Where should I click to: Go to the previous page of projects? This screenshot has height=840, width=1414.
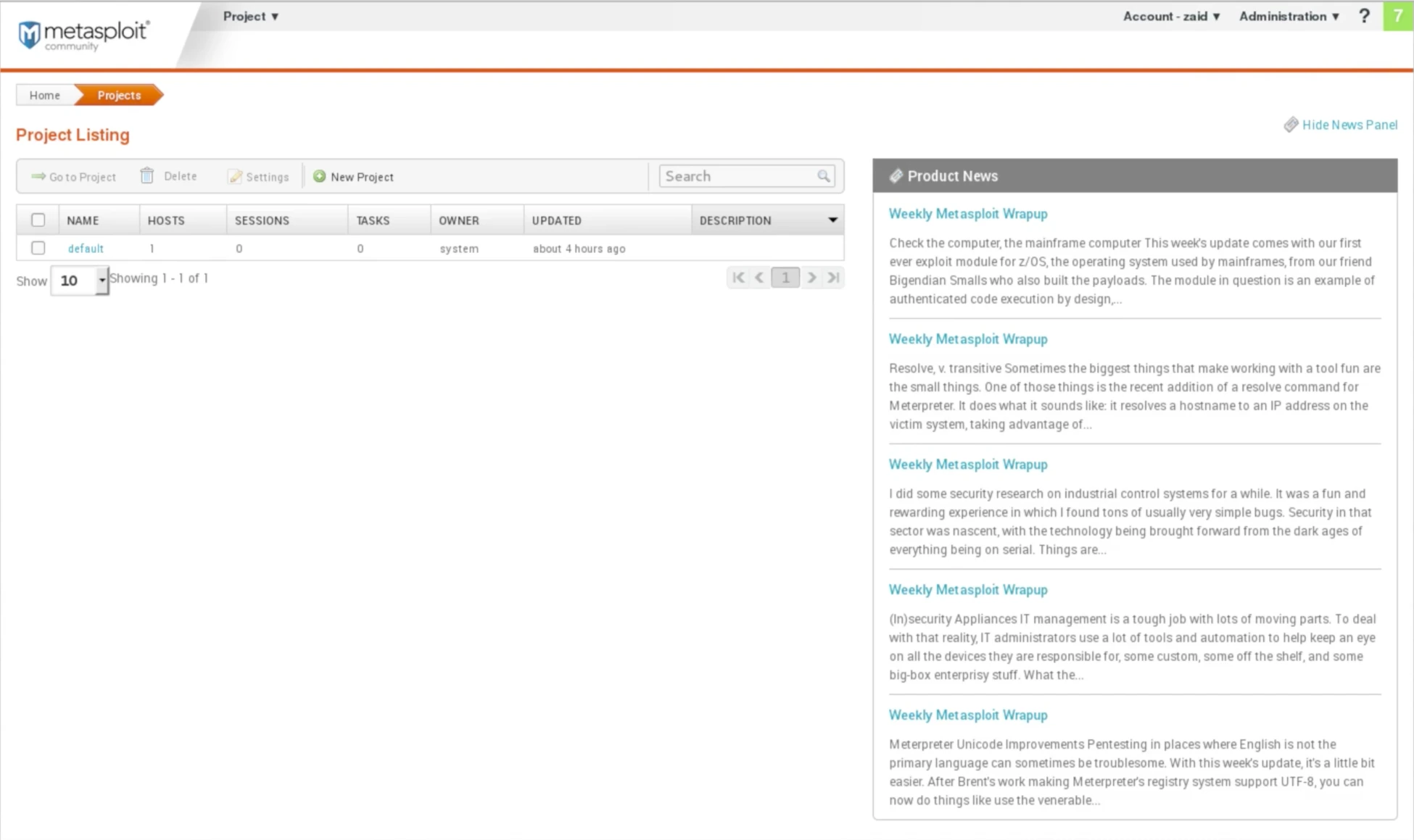pyautogui.click(x=760, y=278)
